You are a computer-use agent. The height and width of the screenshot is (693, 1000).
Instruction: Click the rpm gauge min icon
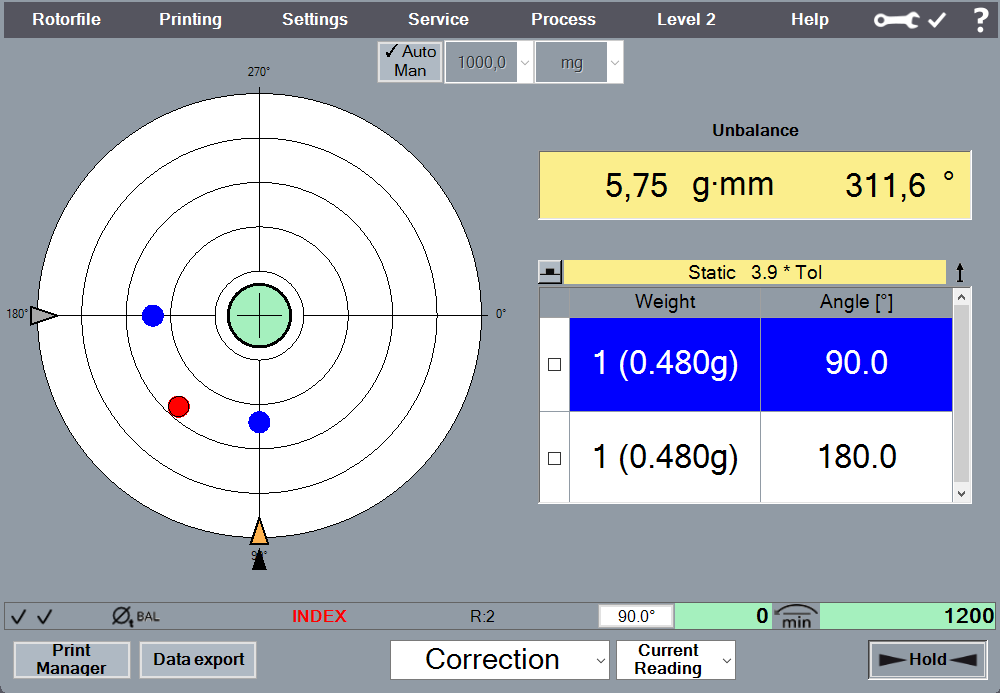tap(796, 616)
